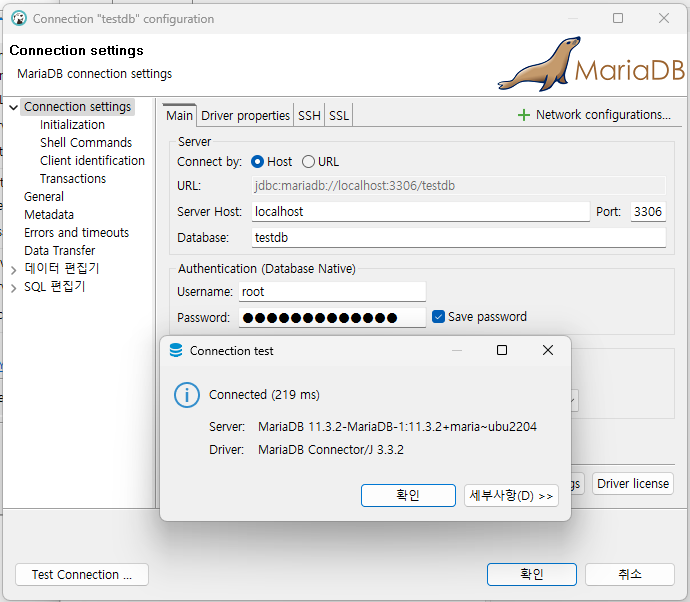Select Metadata in the tree
Viewport: 690px width, 602px height.
click(x=49, y=215)
